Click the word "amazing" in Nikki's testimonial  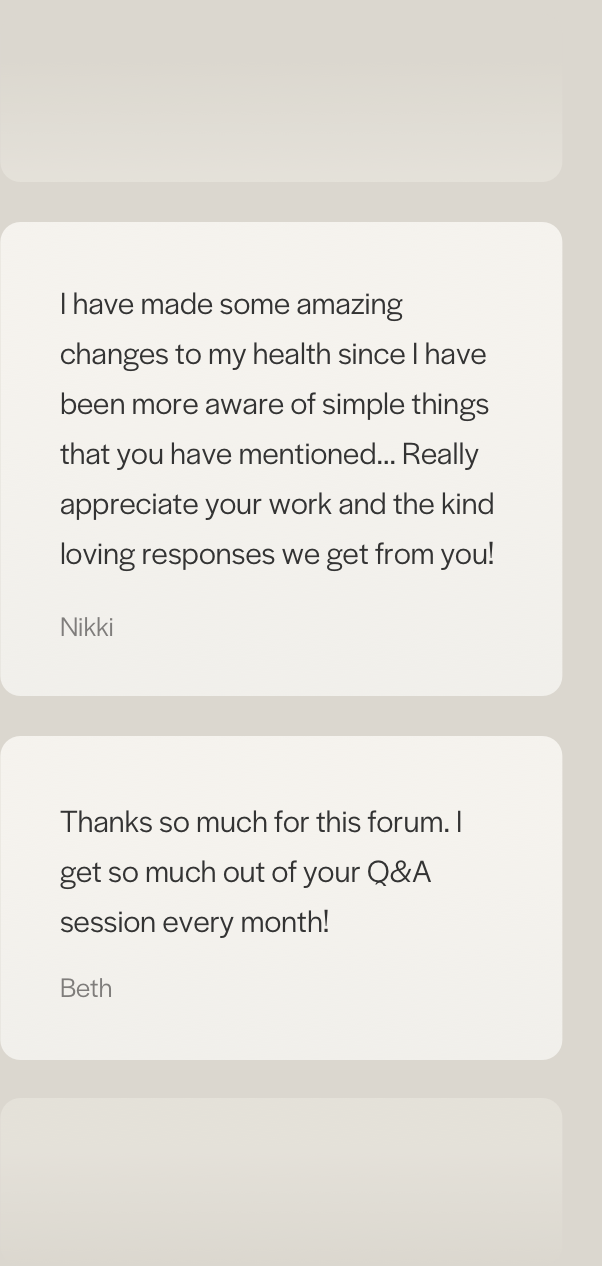[349, 305]
